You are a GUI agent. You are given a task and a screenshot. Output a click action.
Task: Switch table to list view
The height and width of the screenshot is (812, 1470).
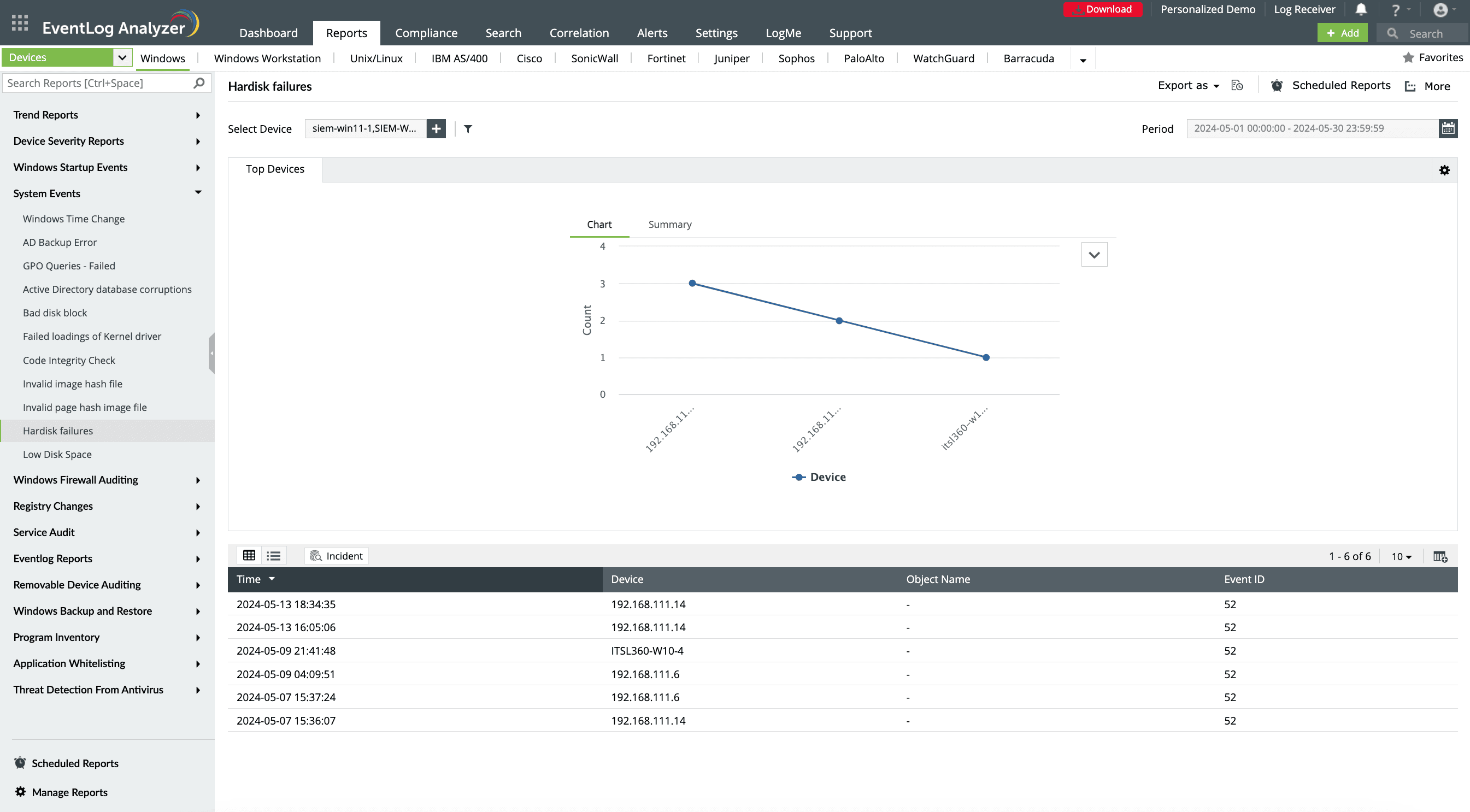click(x=273, y=555)
